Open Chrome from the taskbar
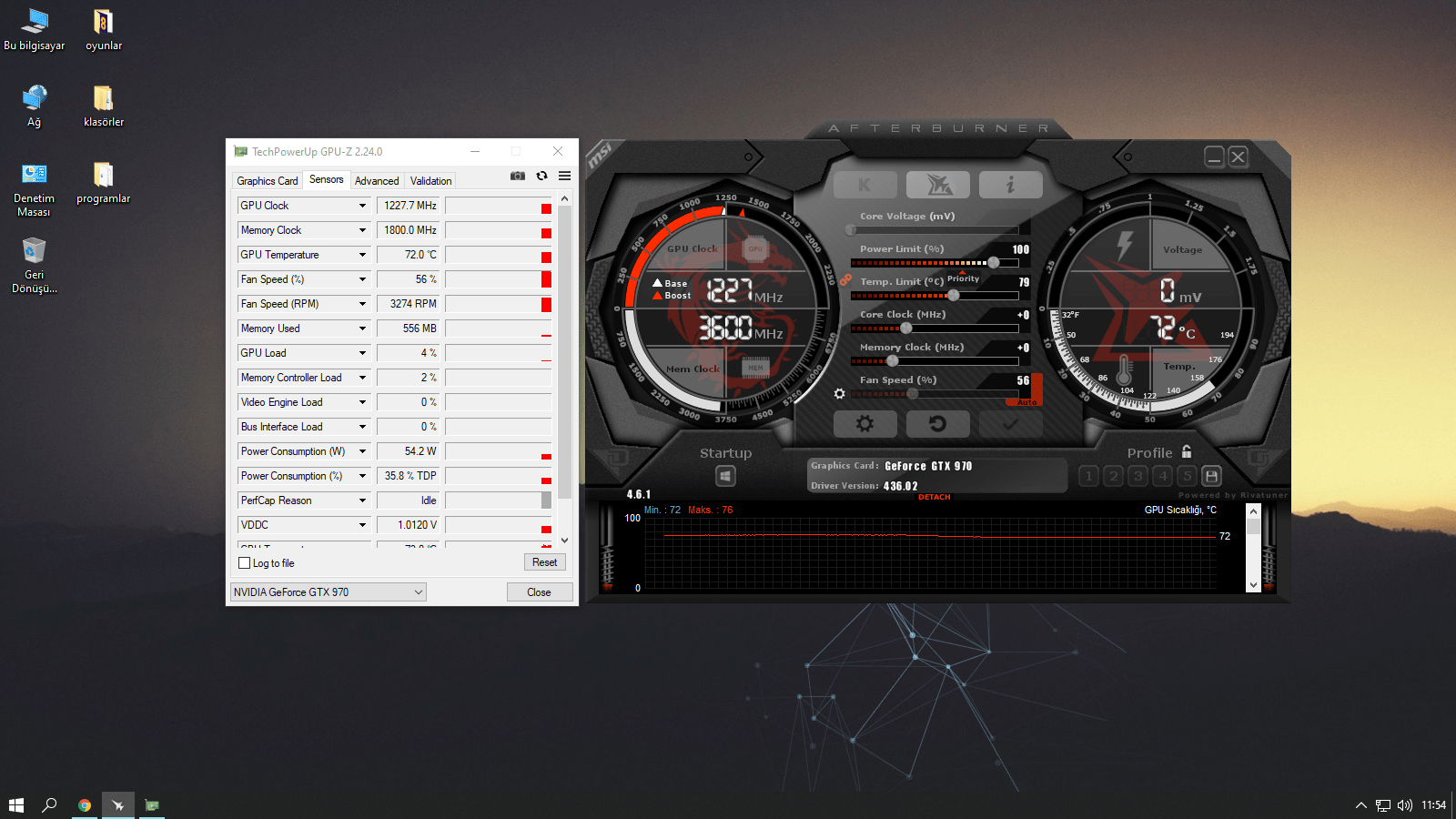The height and width of the screenshot is (819, 1456). (x=85, y=805)
